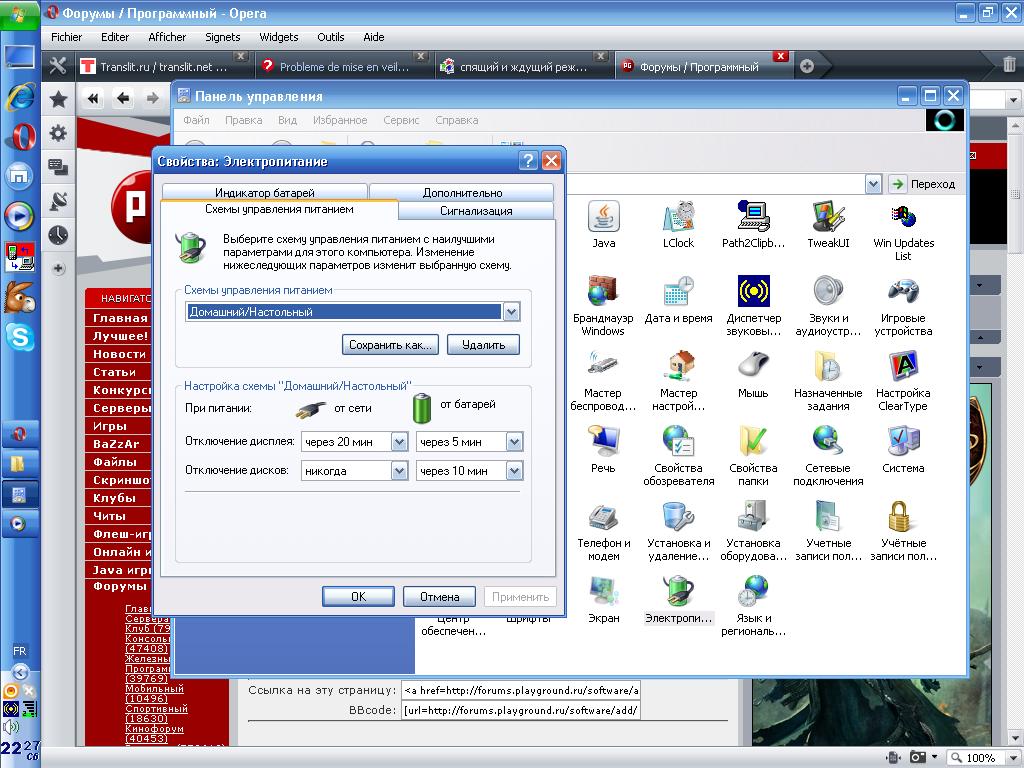The width and height of the screenshot is (1024, 768).
Task: Open the TweakUI control panel icon
Action: pos(828,217)
